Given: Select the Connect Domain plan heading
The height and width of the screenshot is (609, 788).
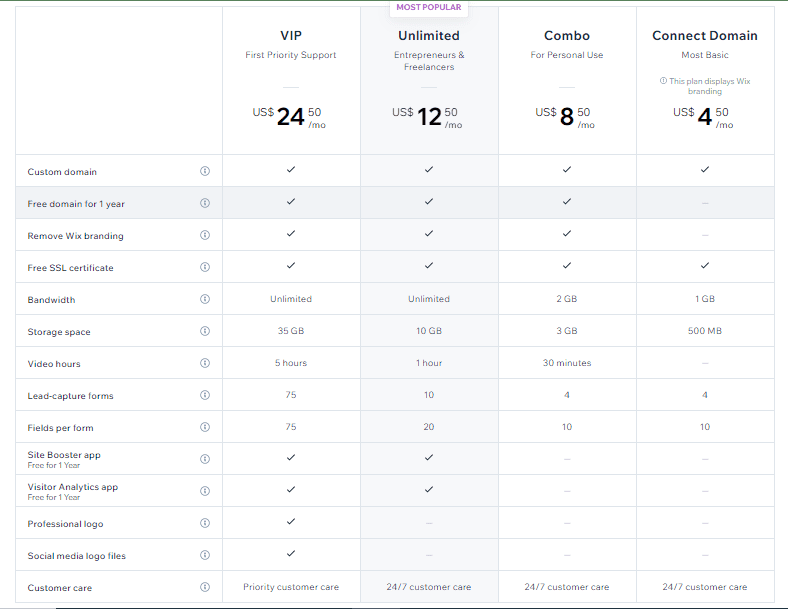Looking at the screenshot, I should coord(705,36).
